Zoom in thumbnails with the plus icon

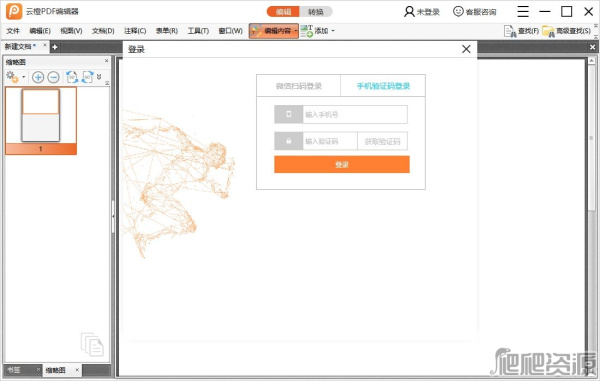[x=38, y=77]
